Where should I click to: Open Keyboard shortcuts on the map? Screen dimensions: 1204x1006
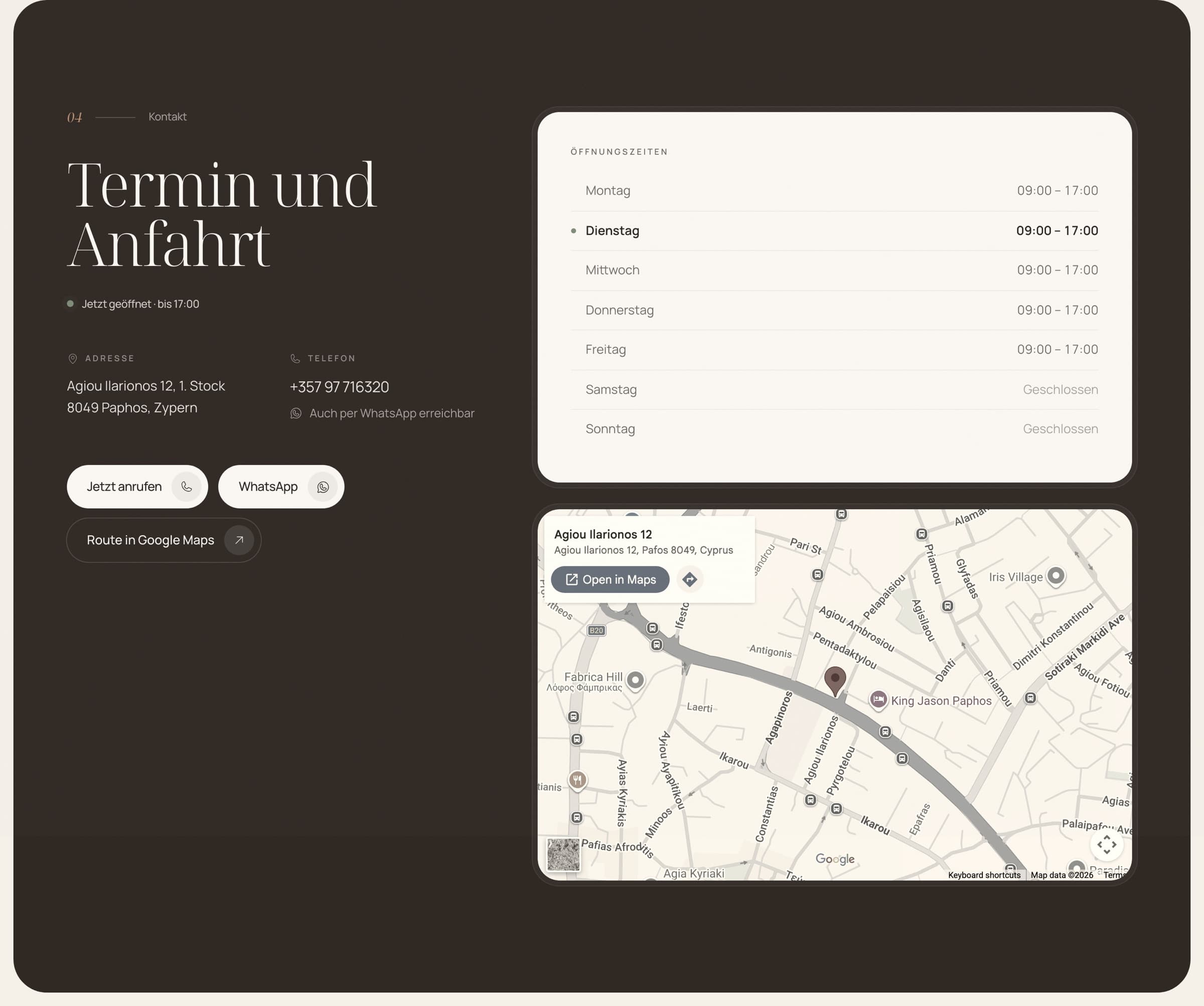(x=984, y=875)
